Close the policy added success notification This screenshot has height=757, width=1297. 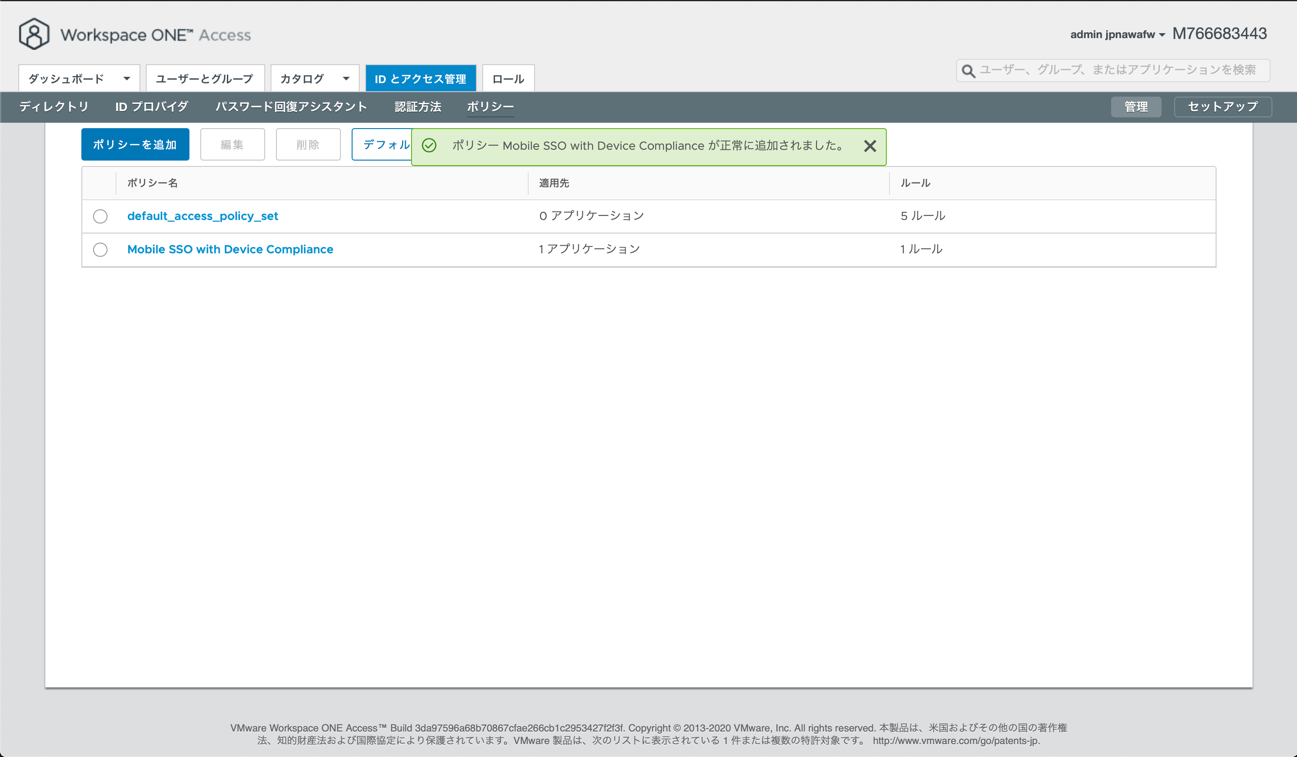pyautogui.click(x=870, y=146)
